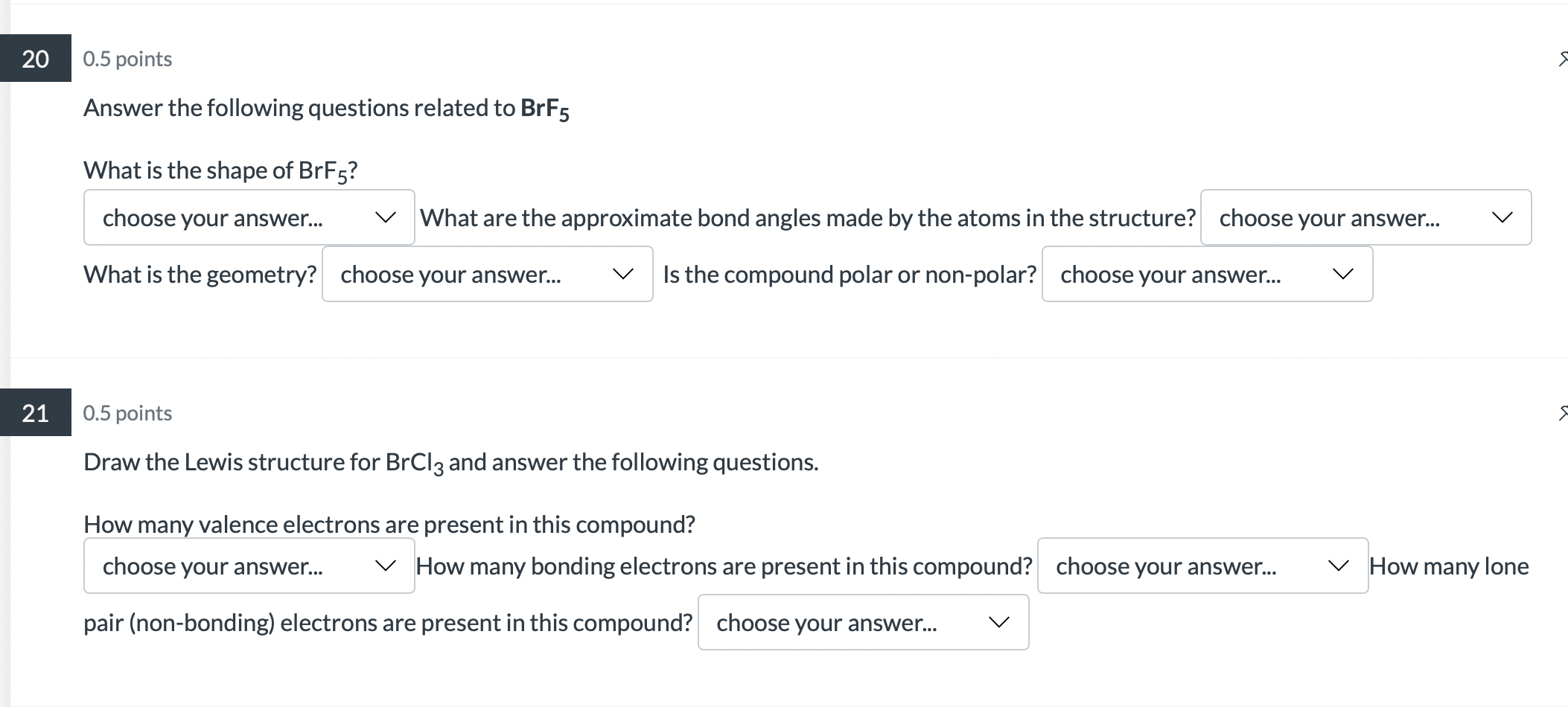Screen dimensions: 1568x707
Task: Click the 'Draw the Lewis structure for BrCl3' prompt
Action: [450, 463]
